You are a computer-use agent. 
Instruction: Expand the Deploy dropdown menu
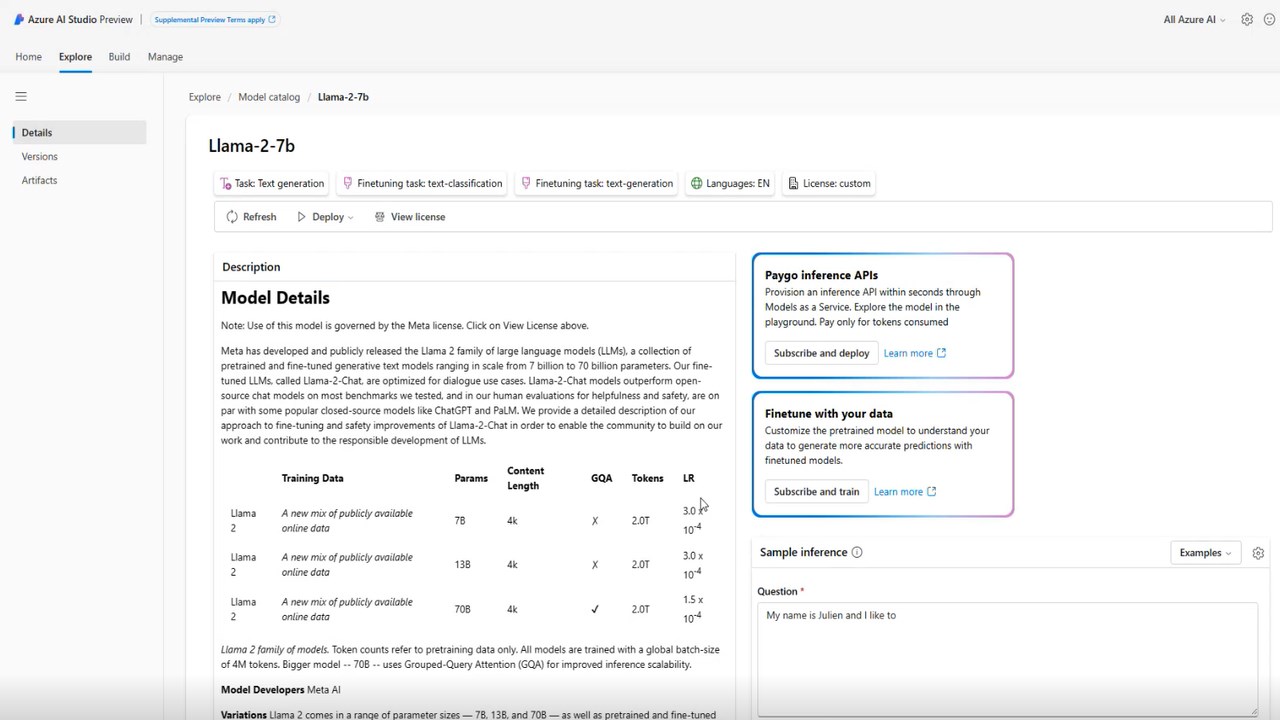(x=325, y=217)
